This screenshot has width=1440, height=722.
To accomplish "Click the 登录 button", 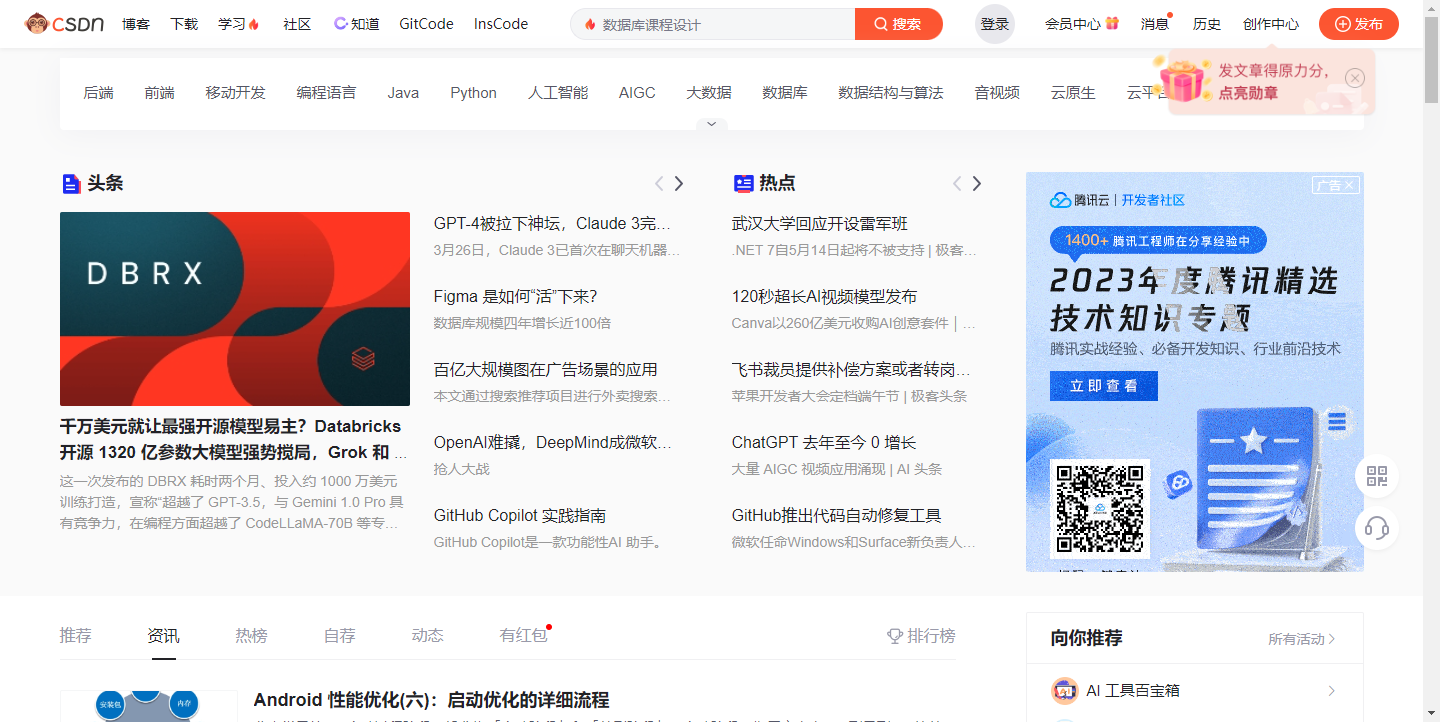I will (995, 24).
